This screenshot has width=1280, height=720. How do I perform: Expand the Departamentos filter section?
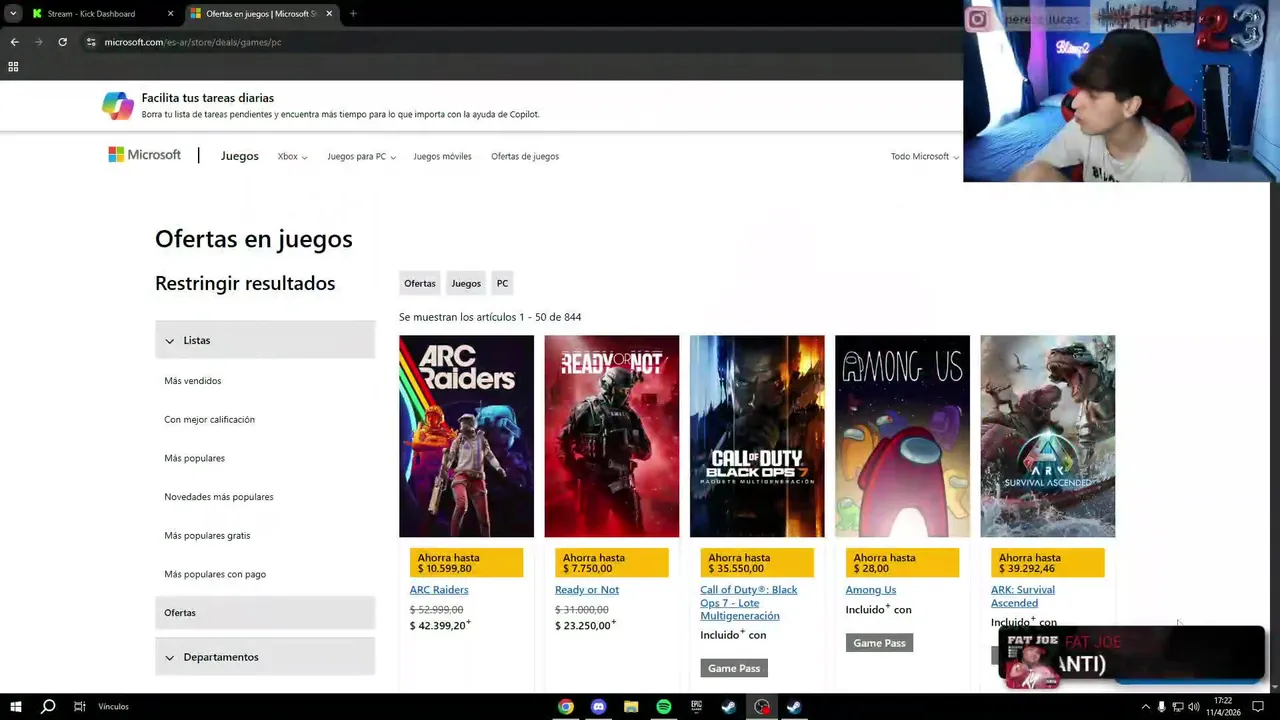(265, 657)
